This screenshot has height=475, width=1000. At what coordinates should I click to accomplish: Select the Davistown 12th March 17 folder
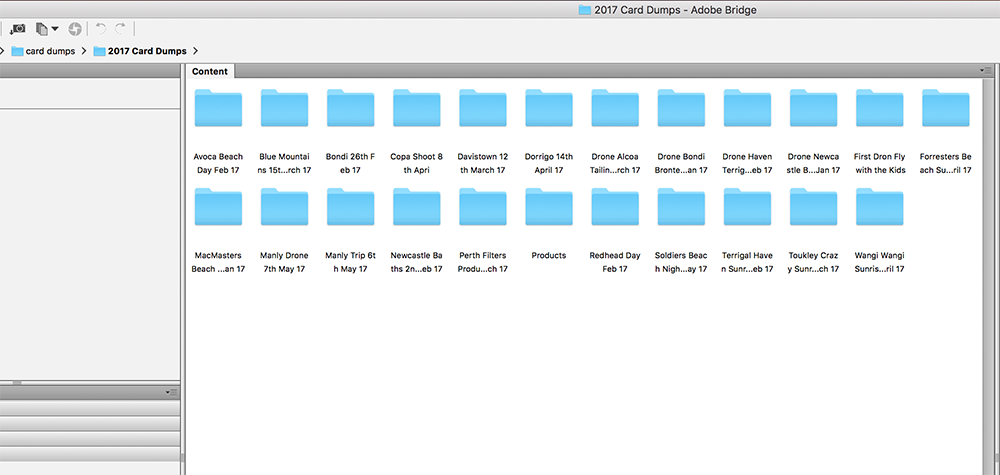pyautogui.click(x=483, y=108)
